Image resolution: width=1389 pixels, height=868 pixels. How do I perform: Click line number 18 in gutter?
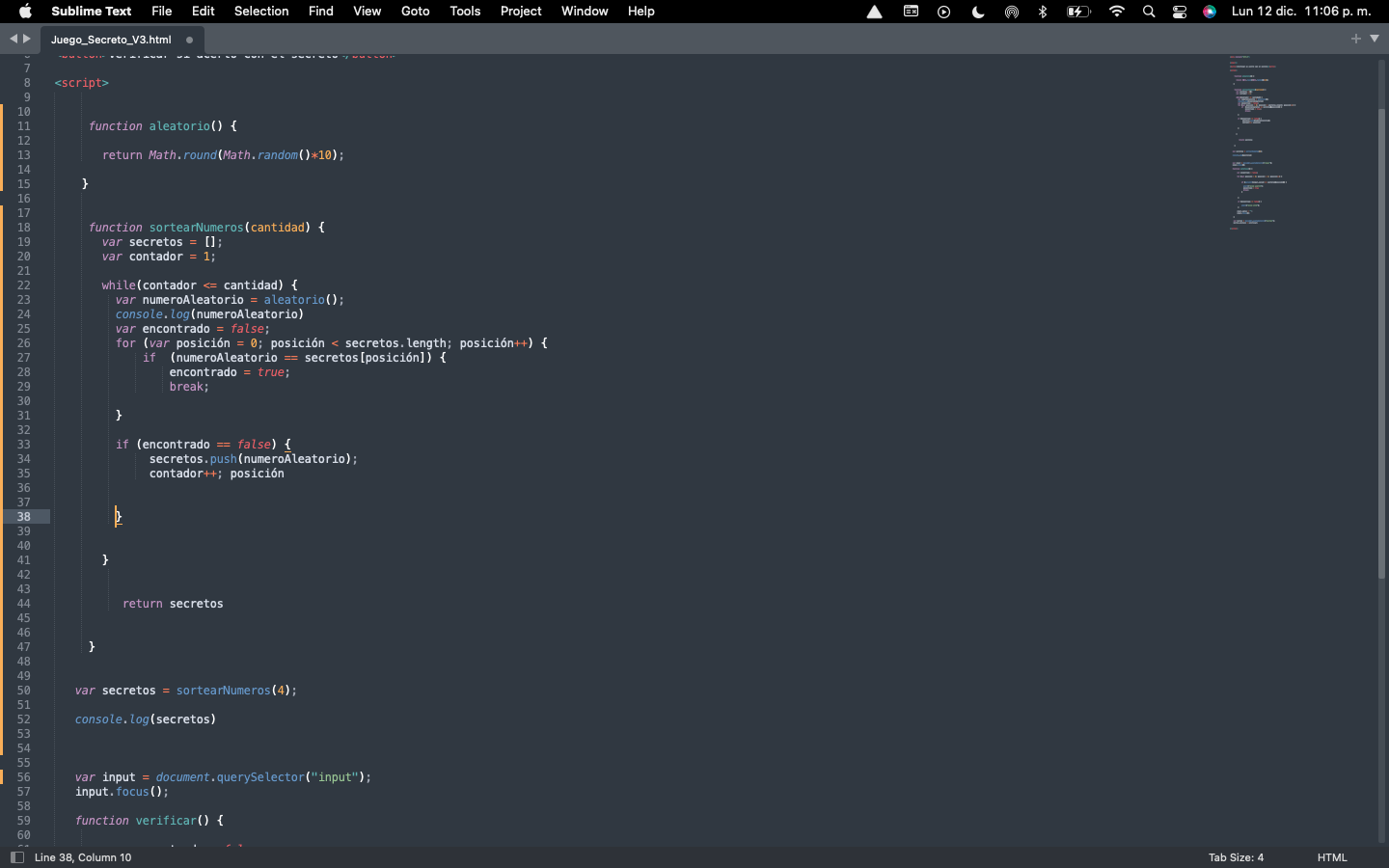(x=23, y=228)
